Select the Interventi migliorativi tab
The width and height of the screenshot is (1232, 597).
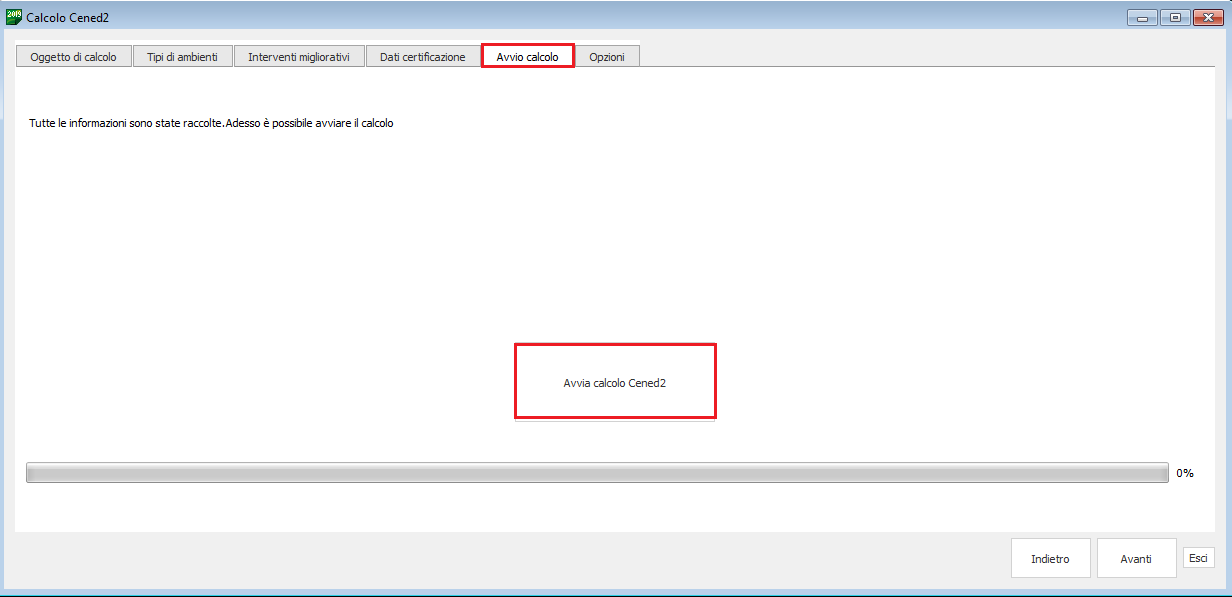(299, 57)
